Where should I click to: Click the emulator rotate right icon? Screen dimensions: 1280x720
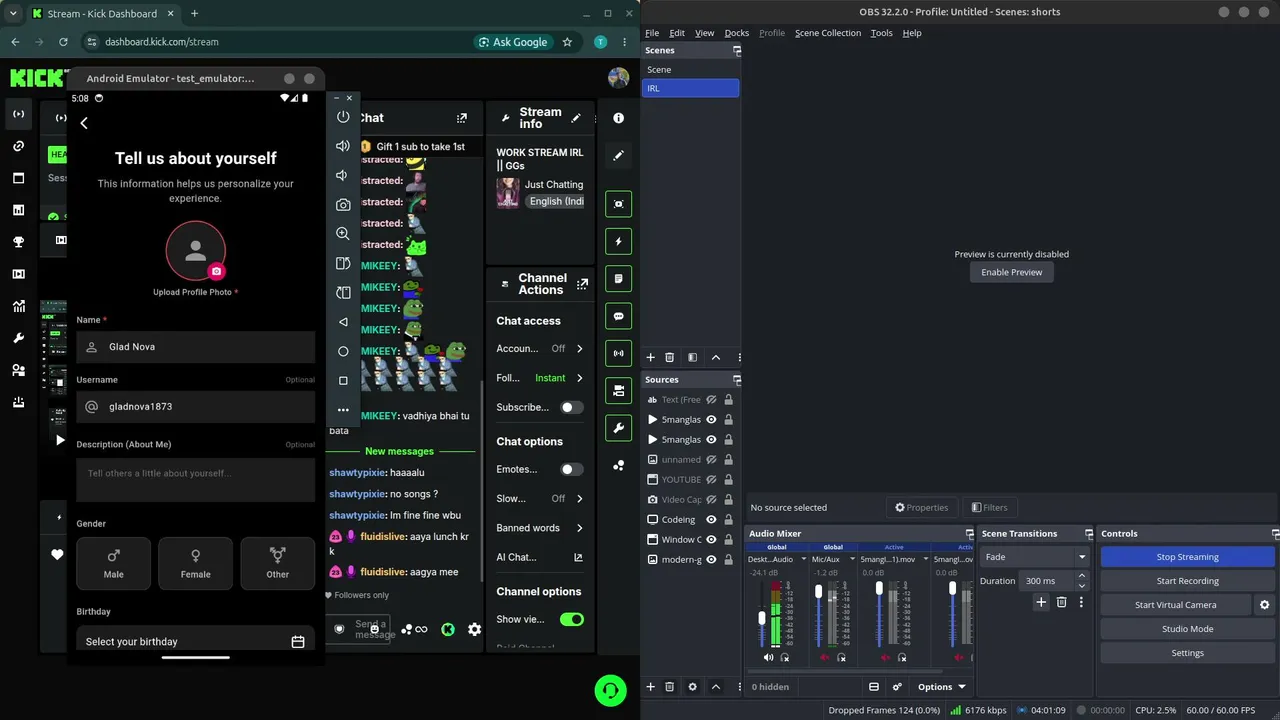[x=343, y=292]
